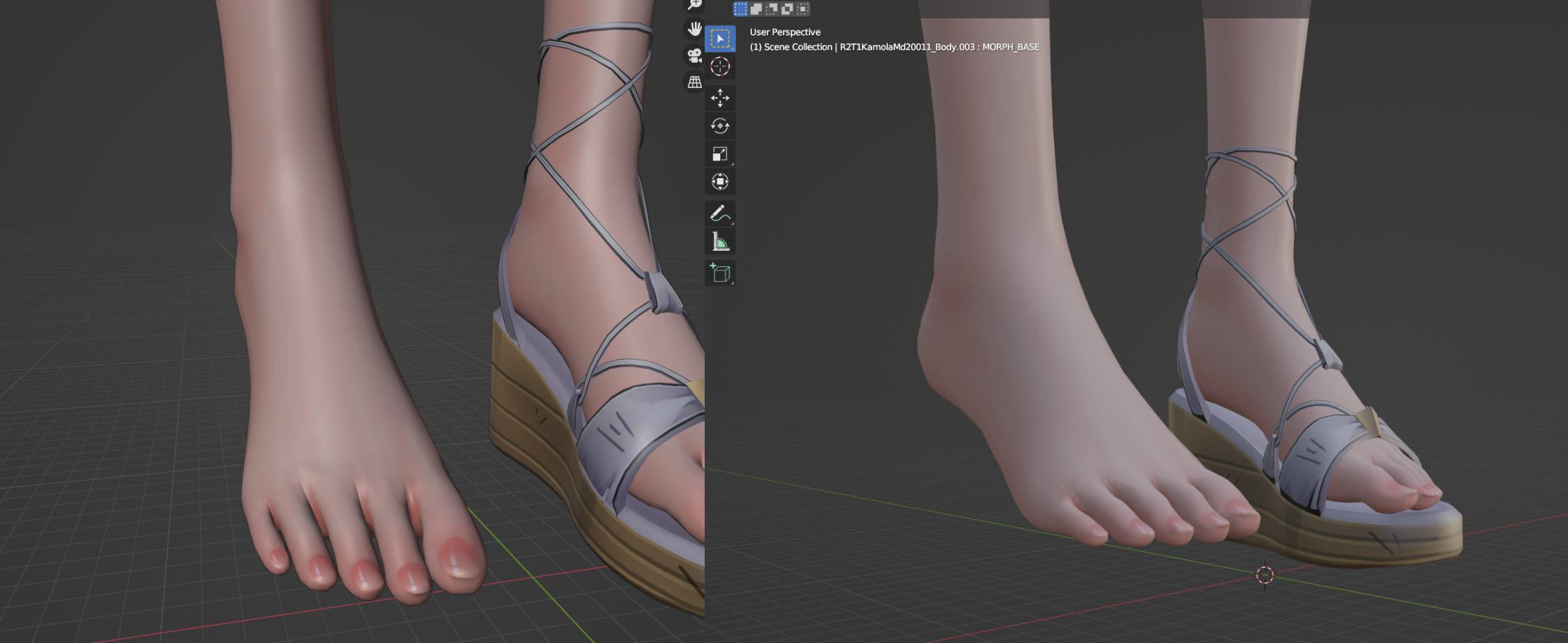Image resolution: width=1568 pixels, height=643 pixels.
Task: Activate the Rotate tool
Action: pos(720,126)
